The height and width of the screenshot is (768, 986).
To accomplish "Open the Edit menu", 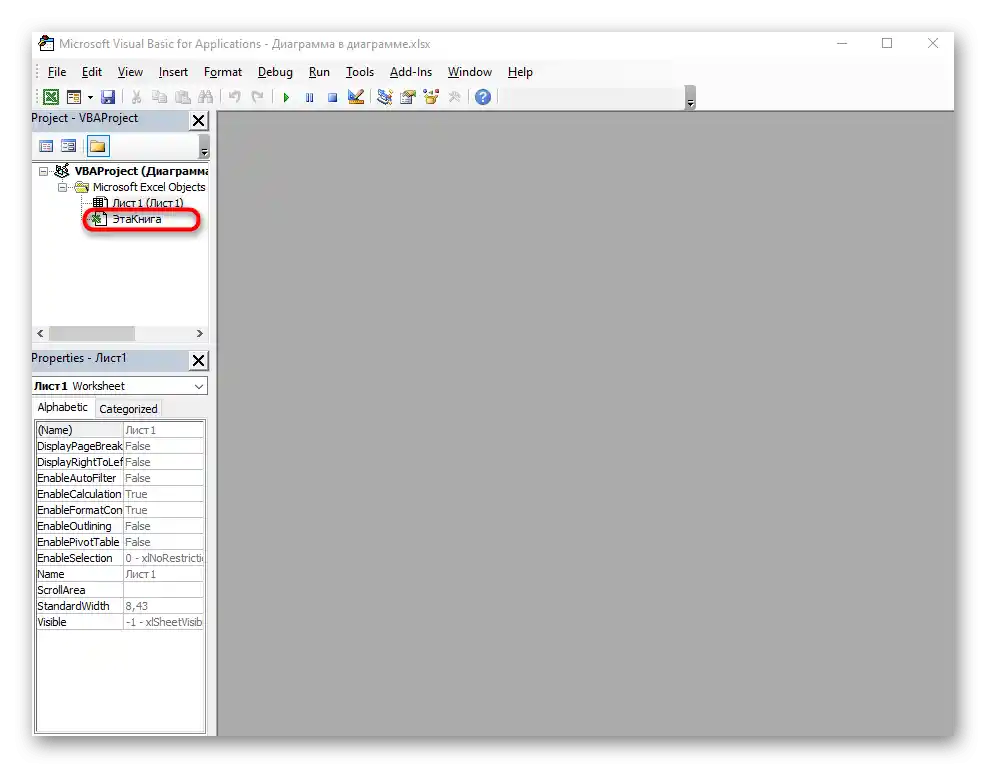I will point(92,72).
